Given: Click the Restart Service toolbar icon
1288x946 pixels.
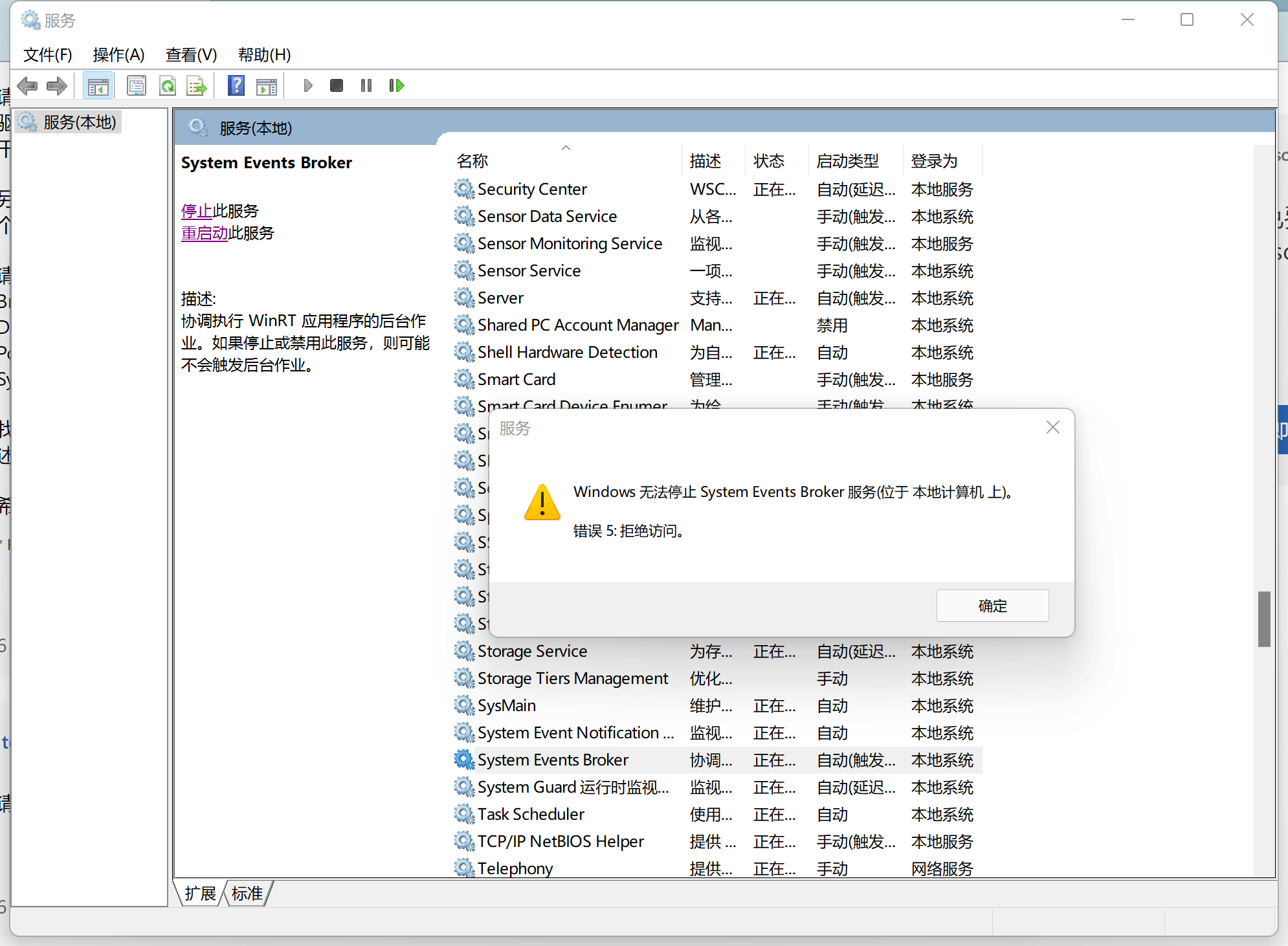Looking at the screenshot, I should pos(396,85).
